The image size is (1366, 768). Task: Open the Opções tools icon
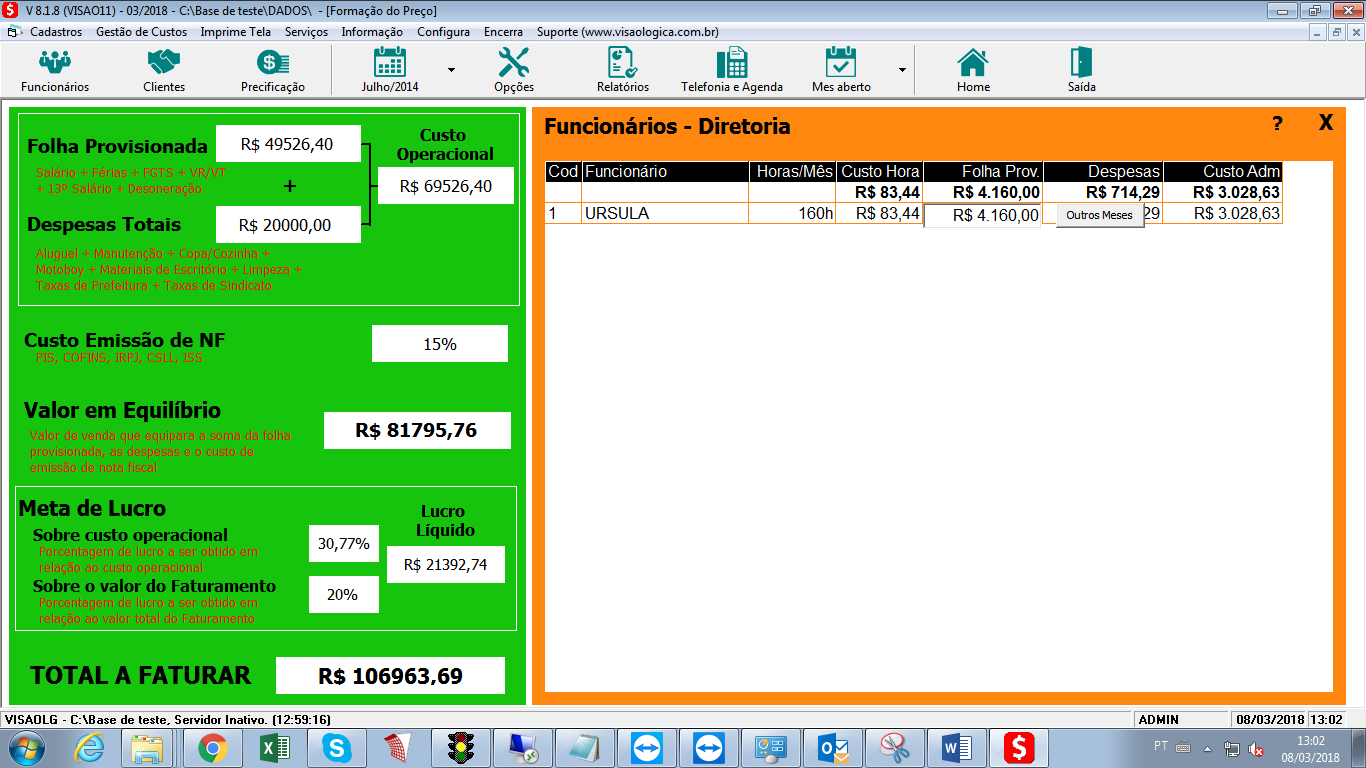(514, 62)
